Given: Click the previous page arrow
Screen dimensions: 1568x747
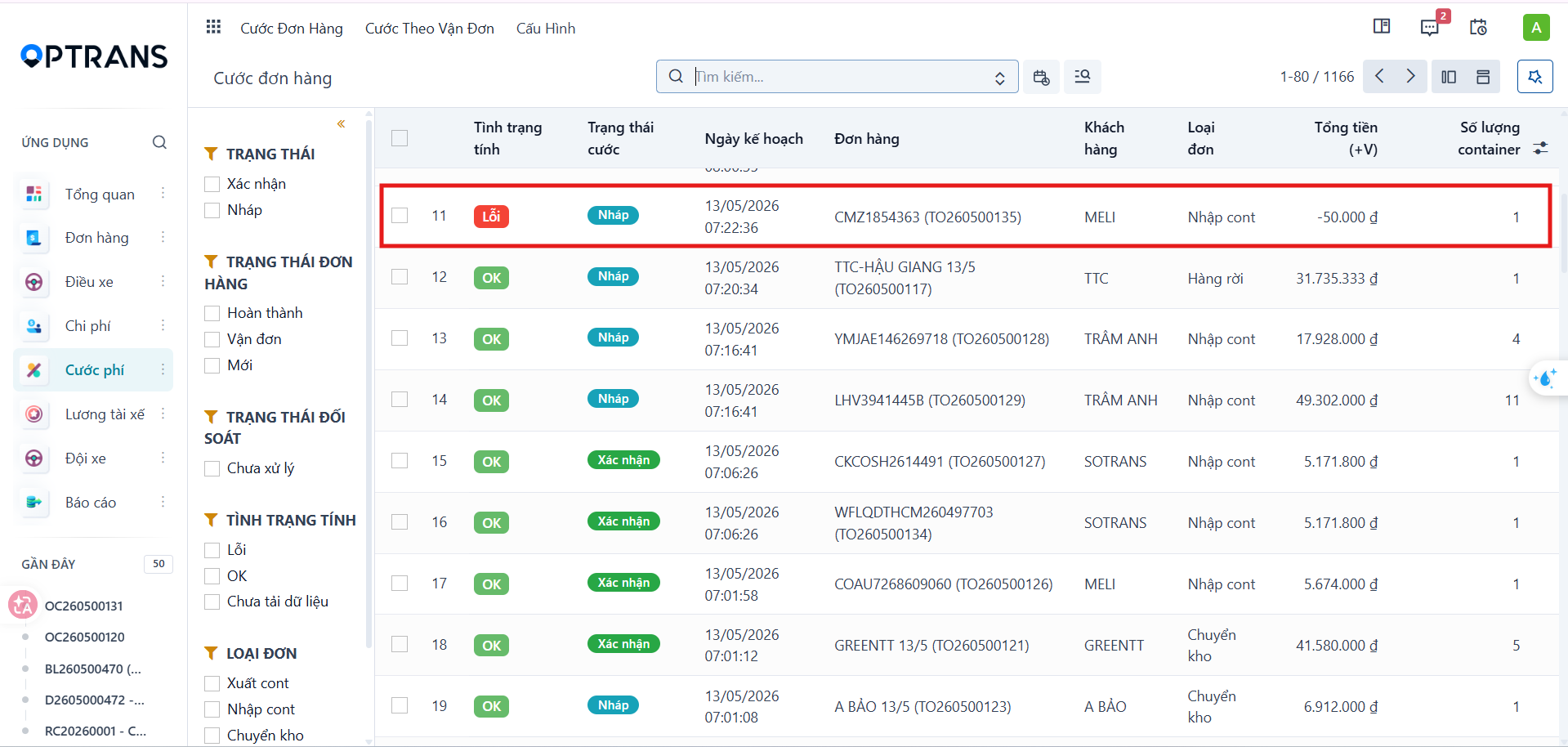Looking at the screenshot, I should [x=1379, y=76].
